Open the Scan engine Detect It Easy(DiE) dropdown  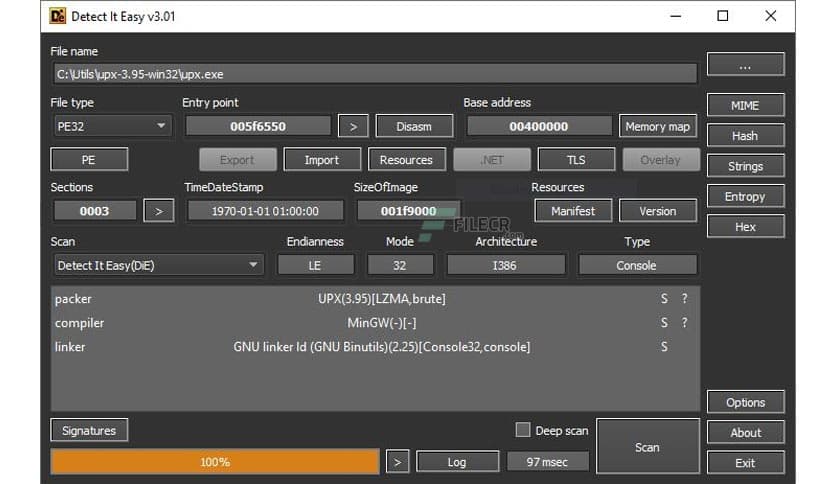(x=158, y=265)
